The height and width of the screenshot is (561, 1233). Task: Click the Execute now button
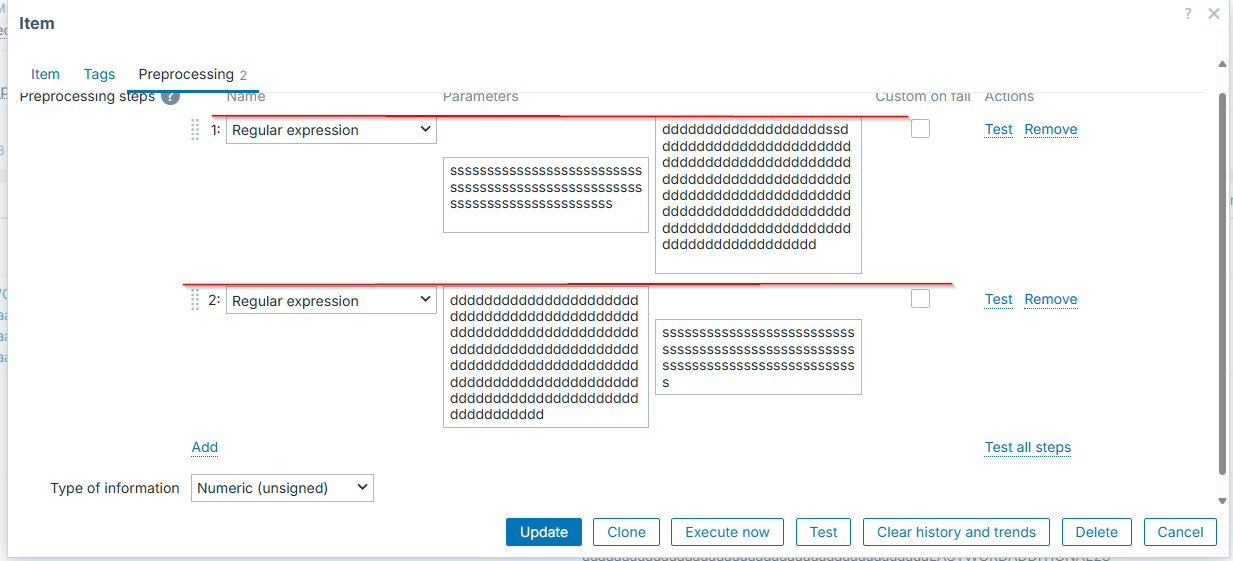tap(727, 532)
